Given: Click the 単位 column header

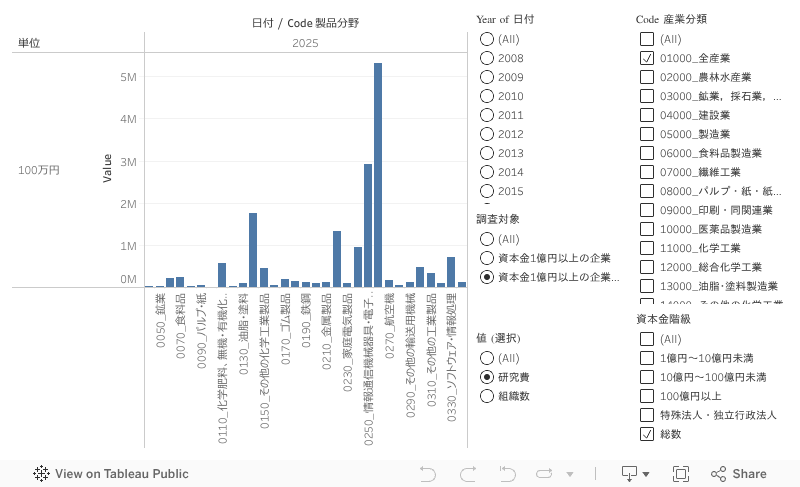Looking at the screenshot, I should 29,43.
